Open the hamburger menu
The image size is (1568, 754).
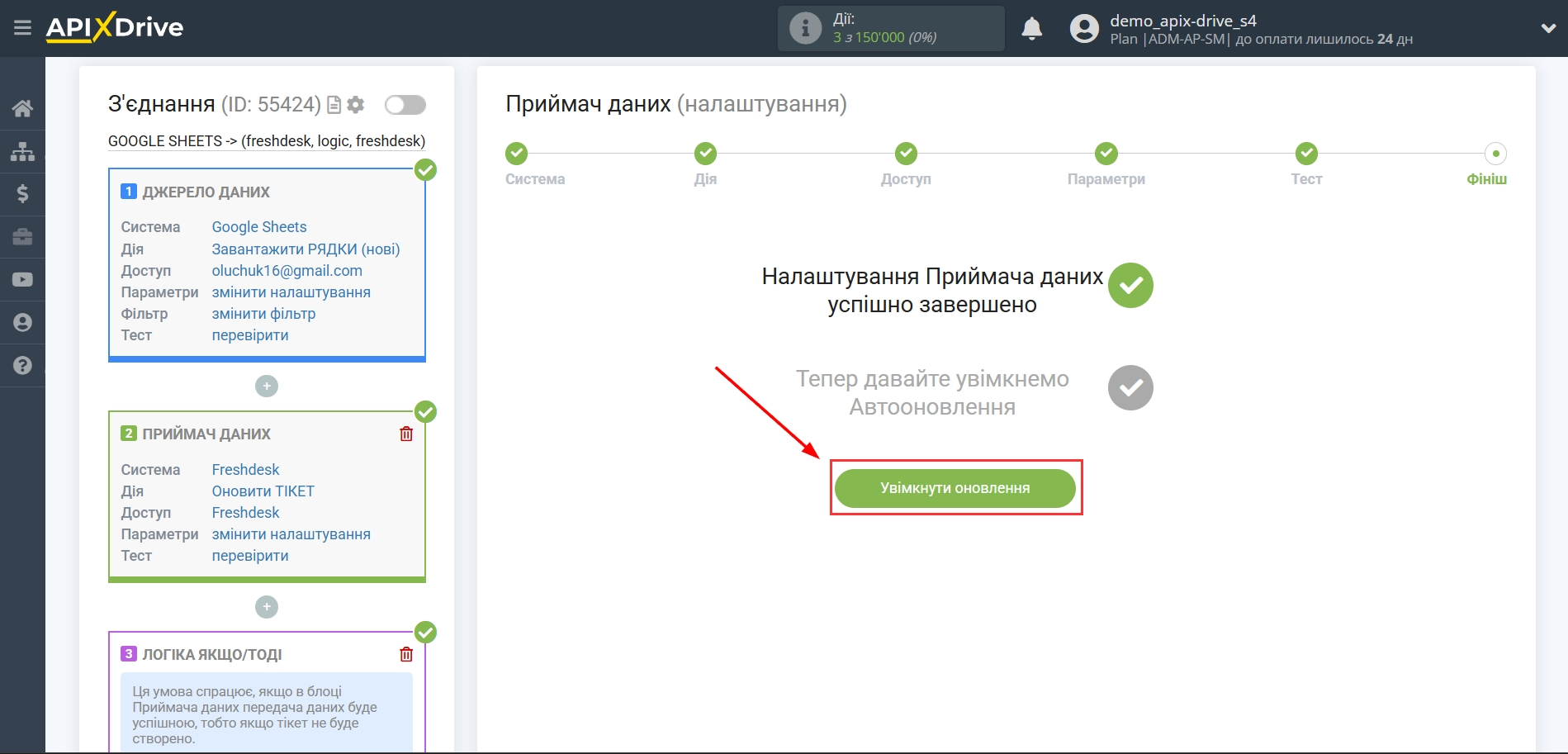pyautogui.click(x=22, y=28)
